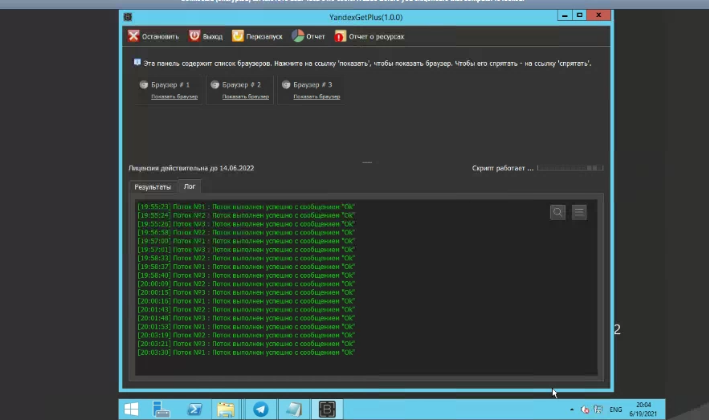Open the Отчет (report) pie chart button
Viewport: 709px width, 420px height.
308,36
